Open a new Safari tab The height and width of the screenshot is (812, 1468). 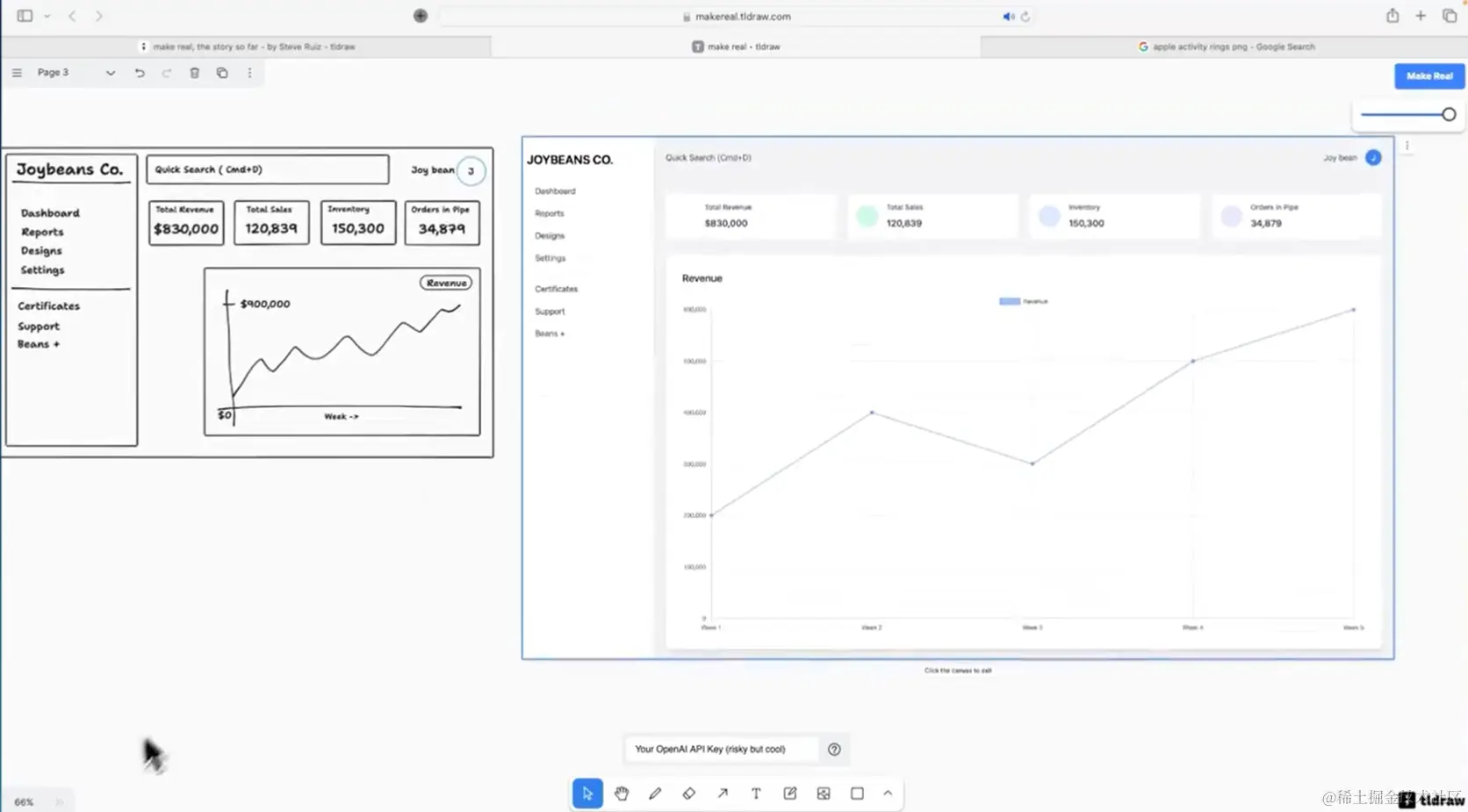(1421, 16)
